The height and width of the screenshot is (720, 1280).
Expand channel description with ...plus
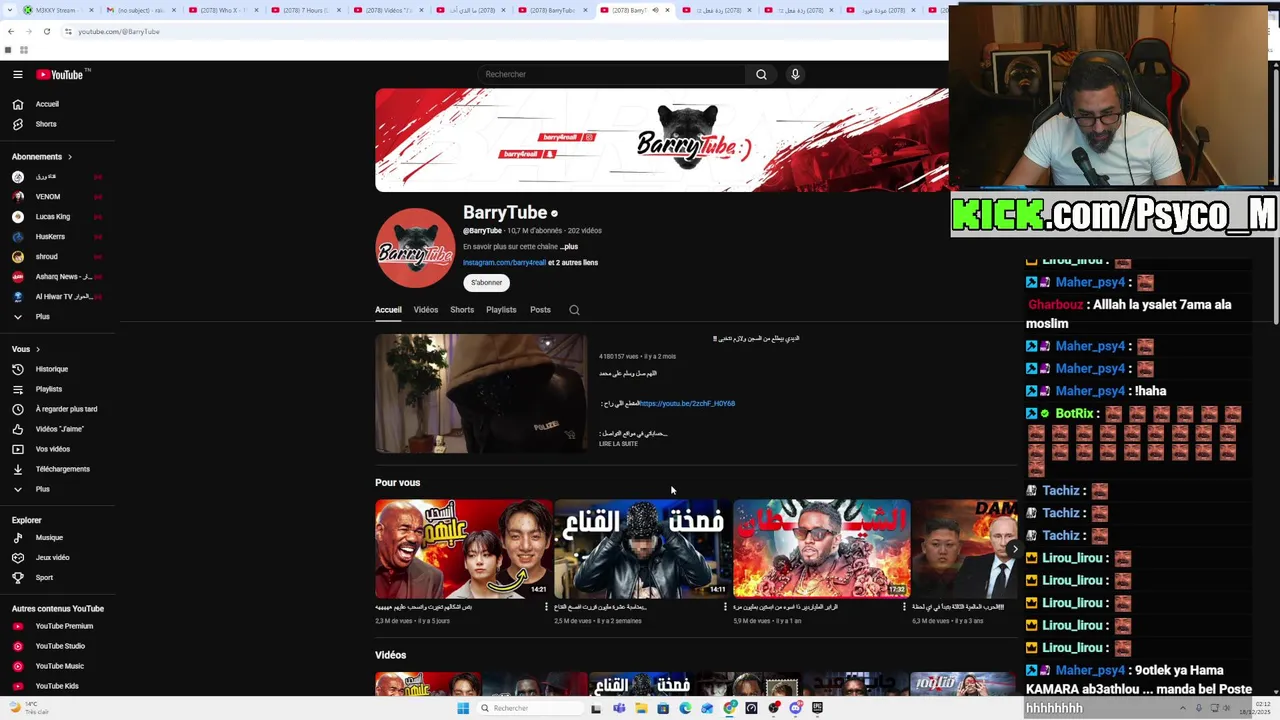568,246
